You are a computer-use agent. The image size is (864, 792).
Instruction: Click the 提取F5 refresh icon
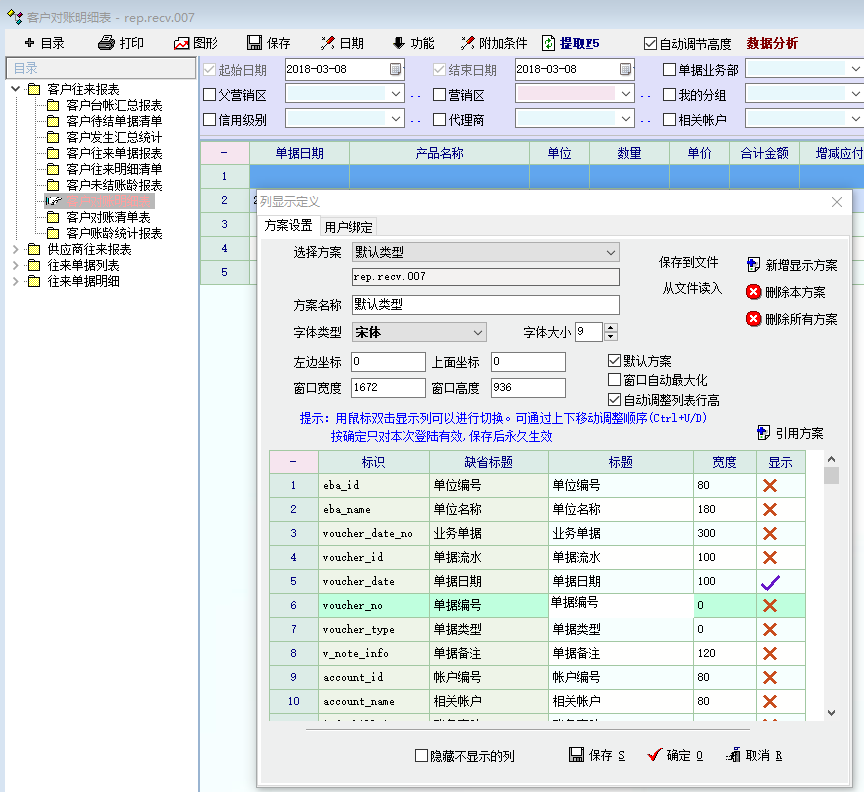548,43
